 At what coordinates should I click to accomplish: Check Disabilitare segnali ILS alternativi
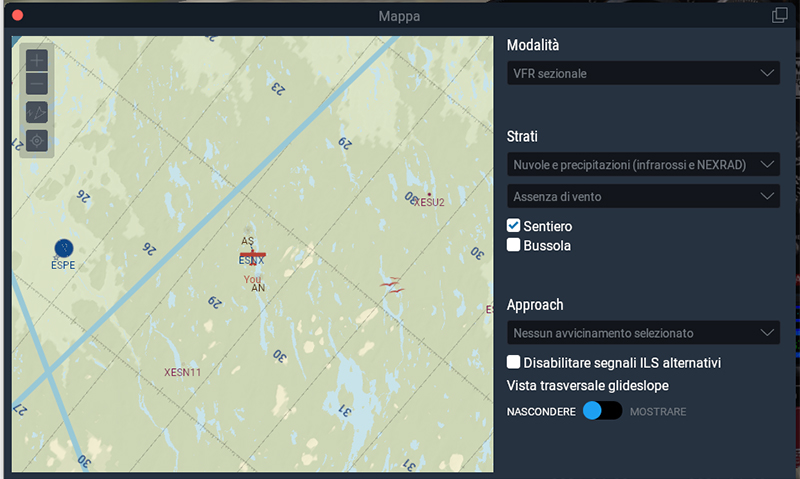[513, 362]
